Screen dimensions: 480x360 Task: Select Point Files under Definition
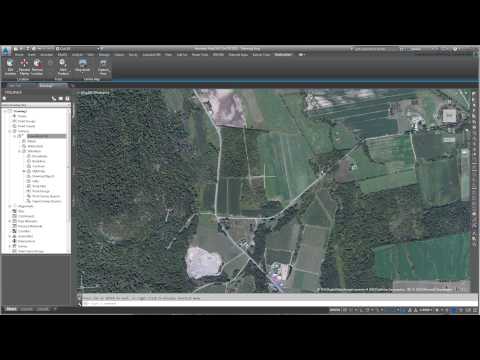pyautogui.click(x=39, y=186)
